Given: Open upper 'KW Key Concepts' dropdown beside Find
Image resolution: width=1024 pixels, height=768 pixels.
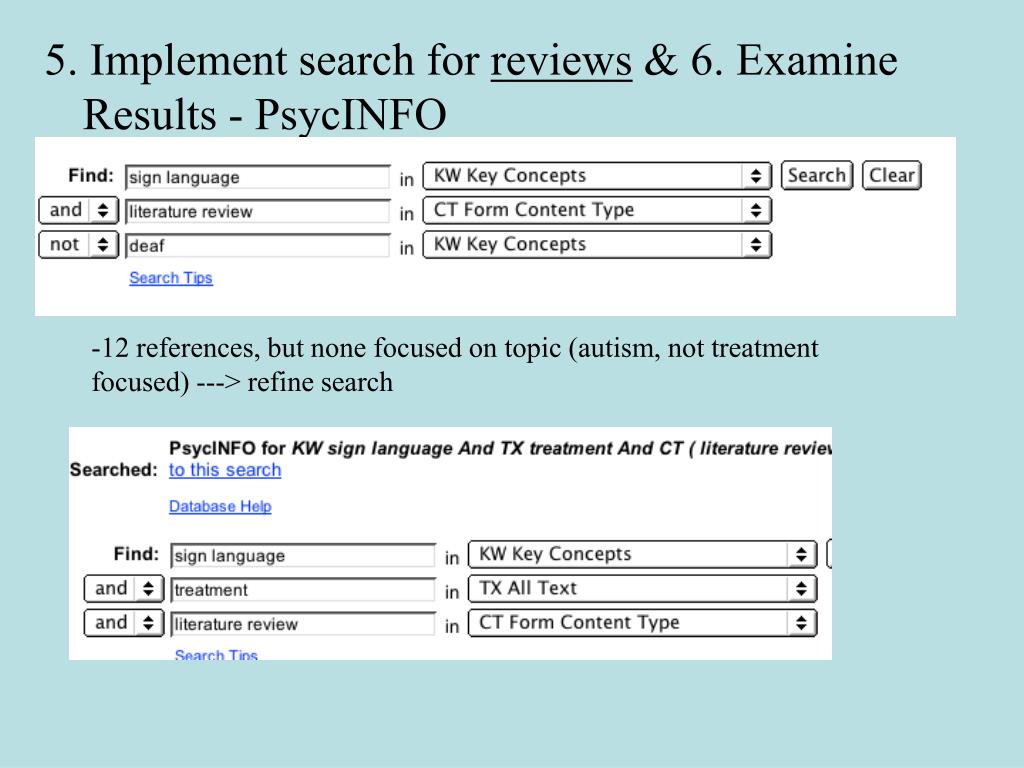Looking at the screenshot, I should 597,176.
